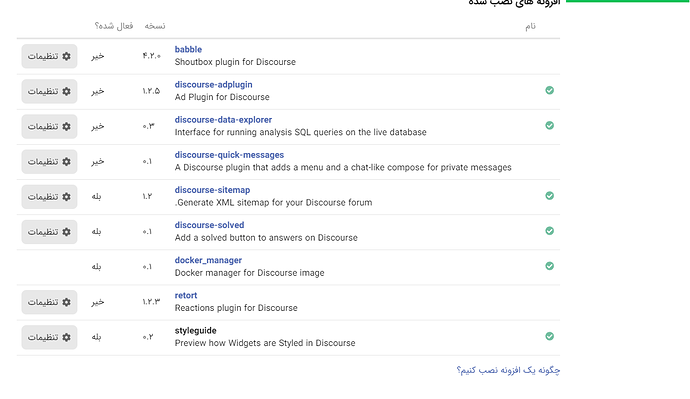Click green check icon for discourse-data-explorer
This screenshot has height=399, width=690.
pyautogui.click(x=550, y=125)
